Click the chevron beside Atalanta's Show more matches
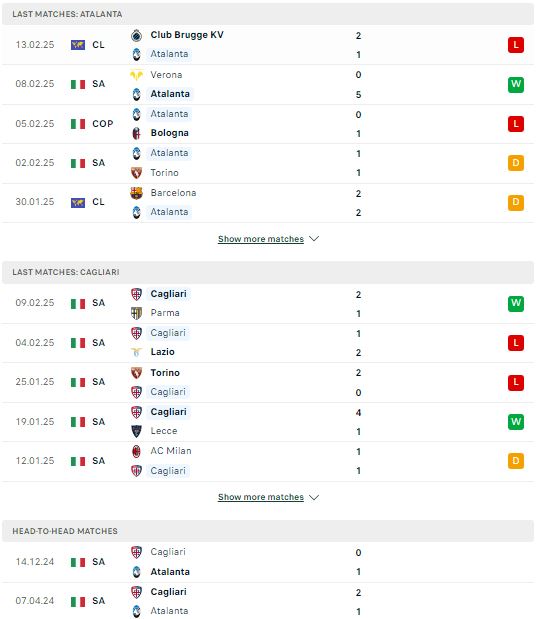 314,239
